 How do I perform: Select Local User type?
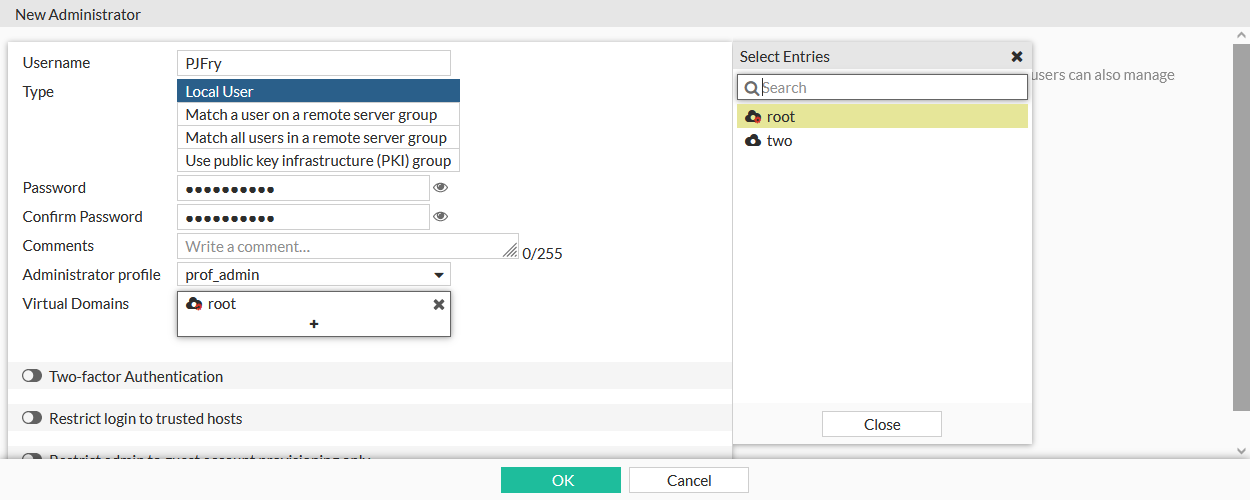pyautogui.click(x=318, y=92)
